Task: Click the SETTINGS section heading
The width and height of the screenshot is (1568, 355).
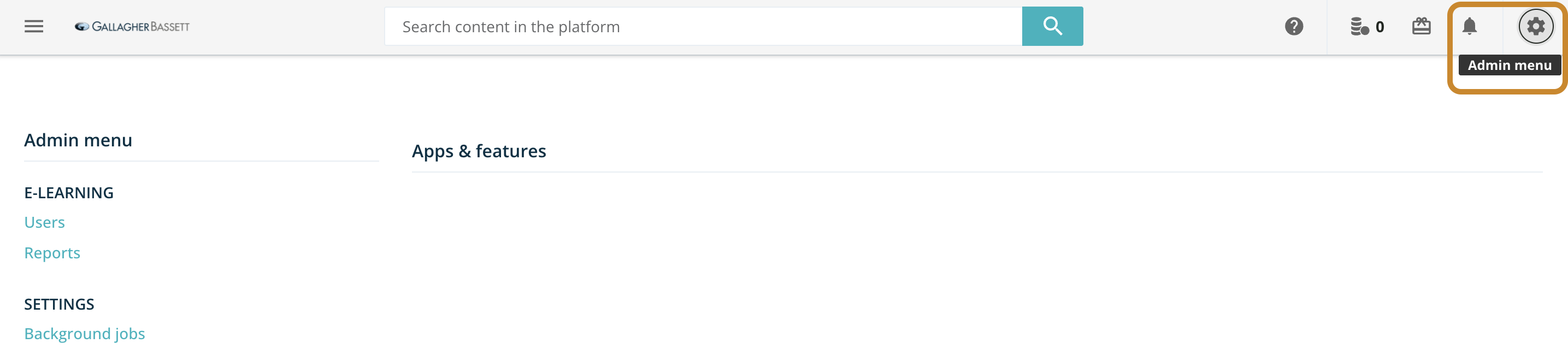Action: point(59,304)
